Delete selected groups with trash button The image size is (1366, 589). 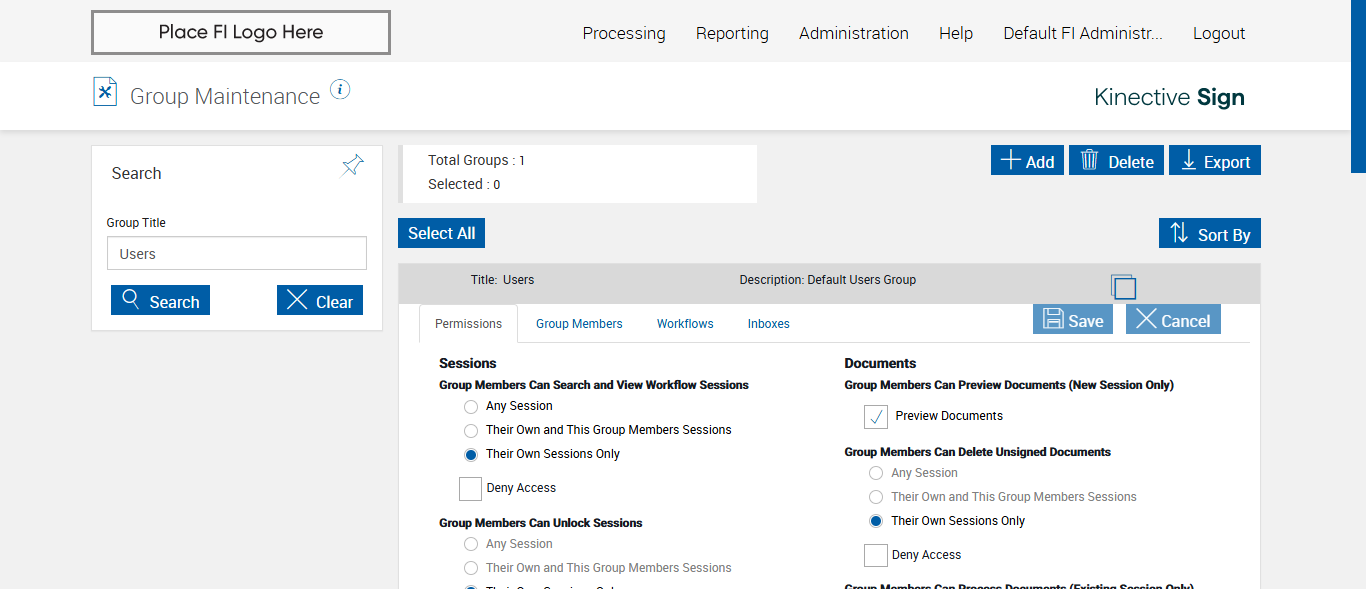pos(1116,161)
